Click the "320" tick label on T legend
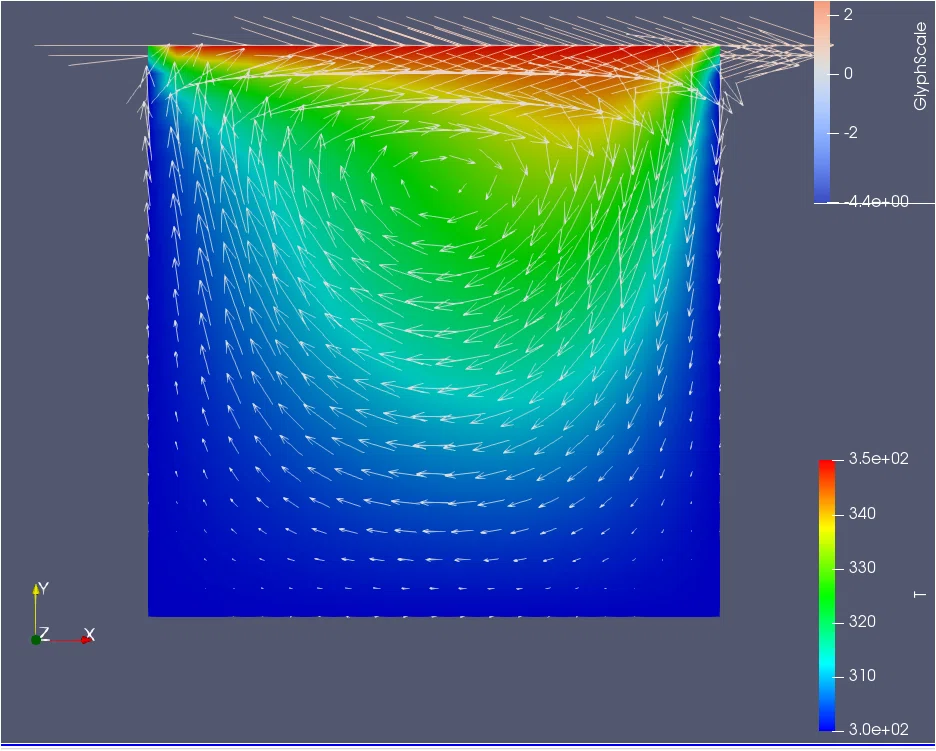 coord(862,621)
